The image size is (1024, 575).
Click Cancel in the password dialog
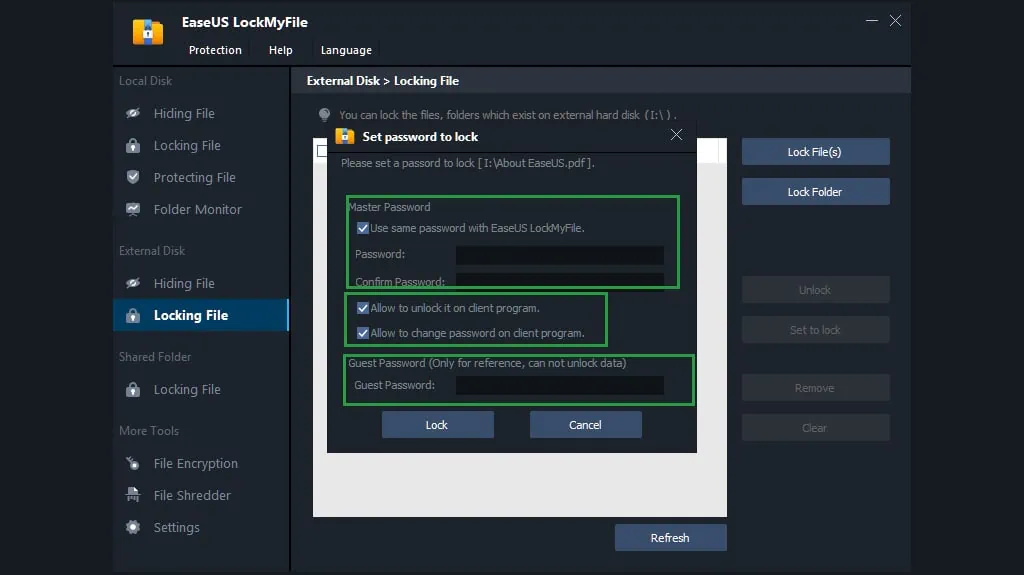(585, 425)
